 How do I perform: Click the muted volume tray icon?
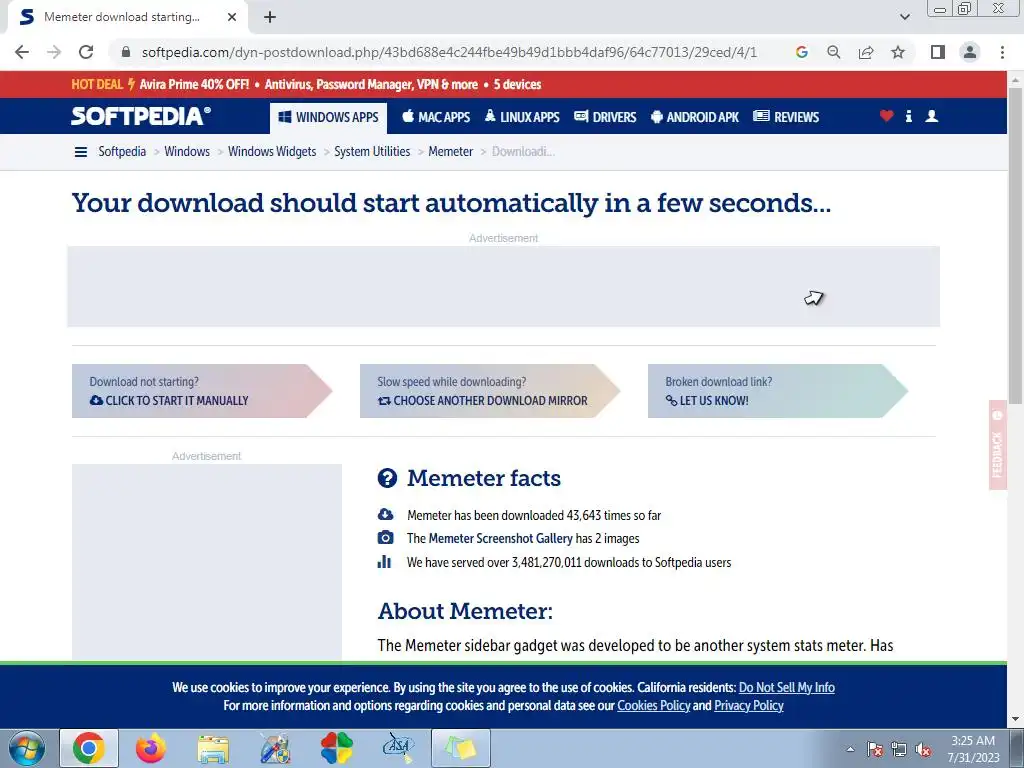923,749
